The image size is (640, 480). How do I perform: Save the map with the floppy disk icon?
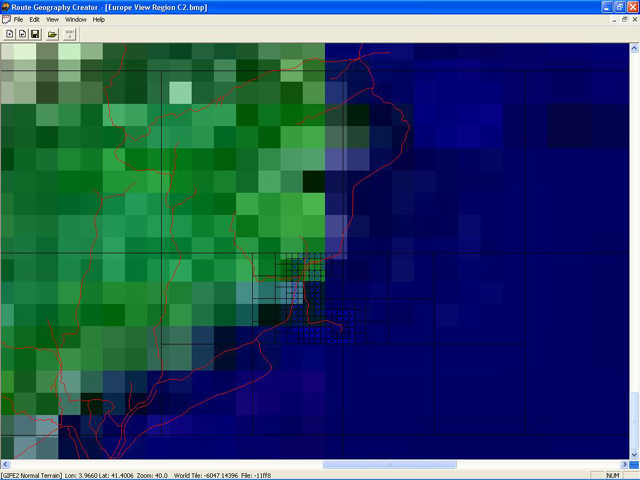35,34
